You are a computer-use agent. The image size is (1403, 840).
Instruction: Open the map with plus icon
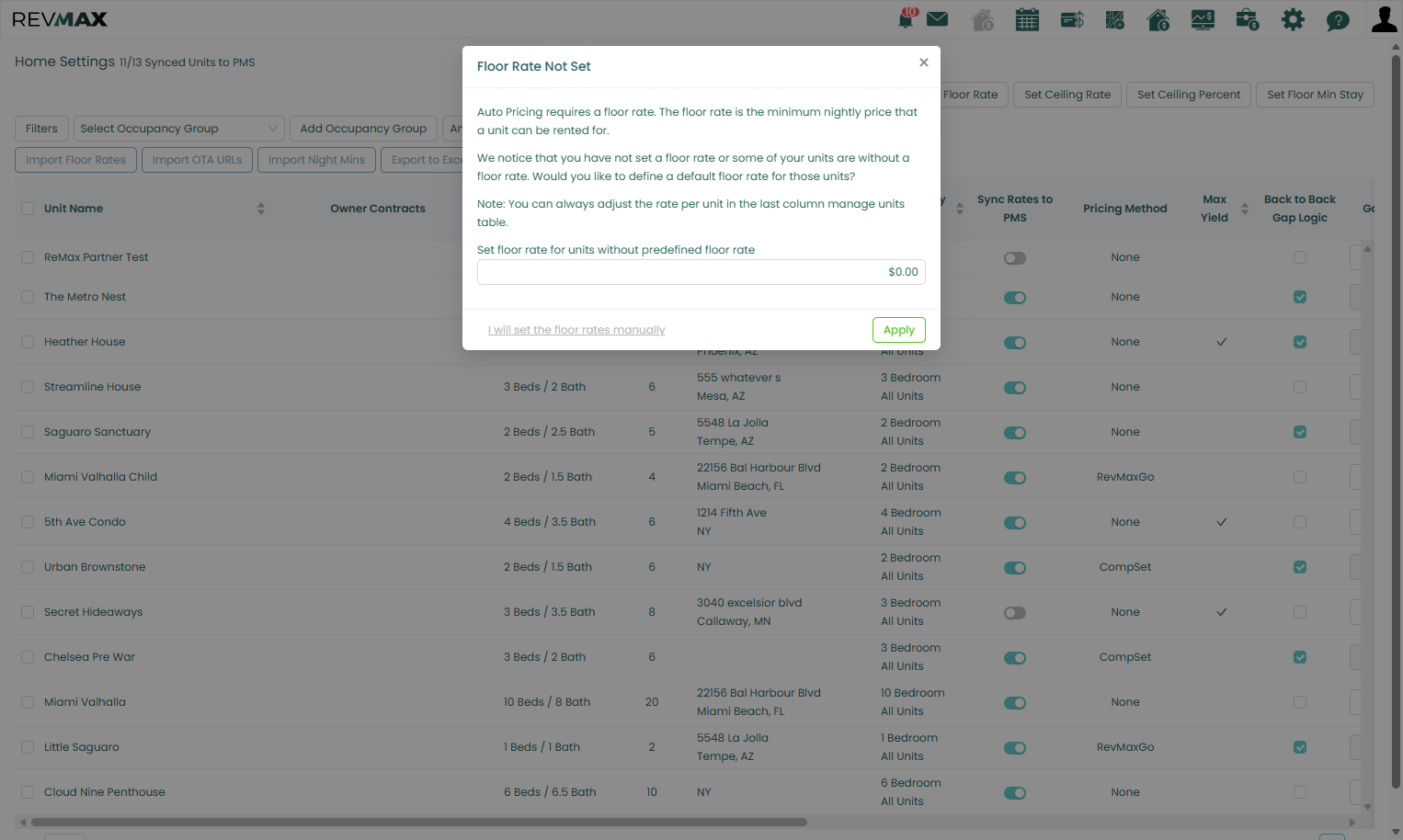coord(1115,19)
